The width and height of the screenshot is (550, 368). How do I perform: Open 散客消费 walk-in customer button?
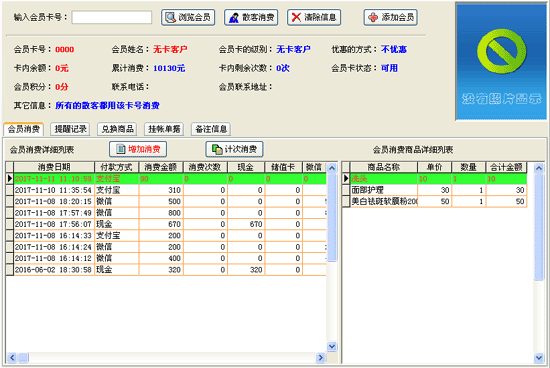251,17
